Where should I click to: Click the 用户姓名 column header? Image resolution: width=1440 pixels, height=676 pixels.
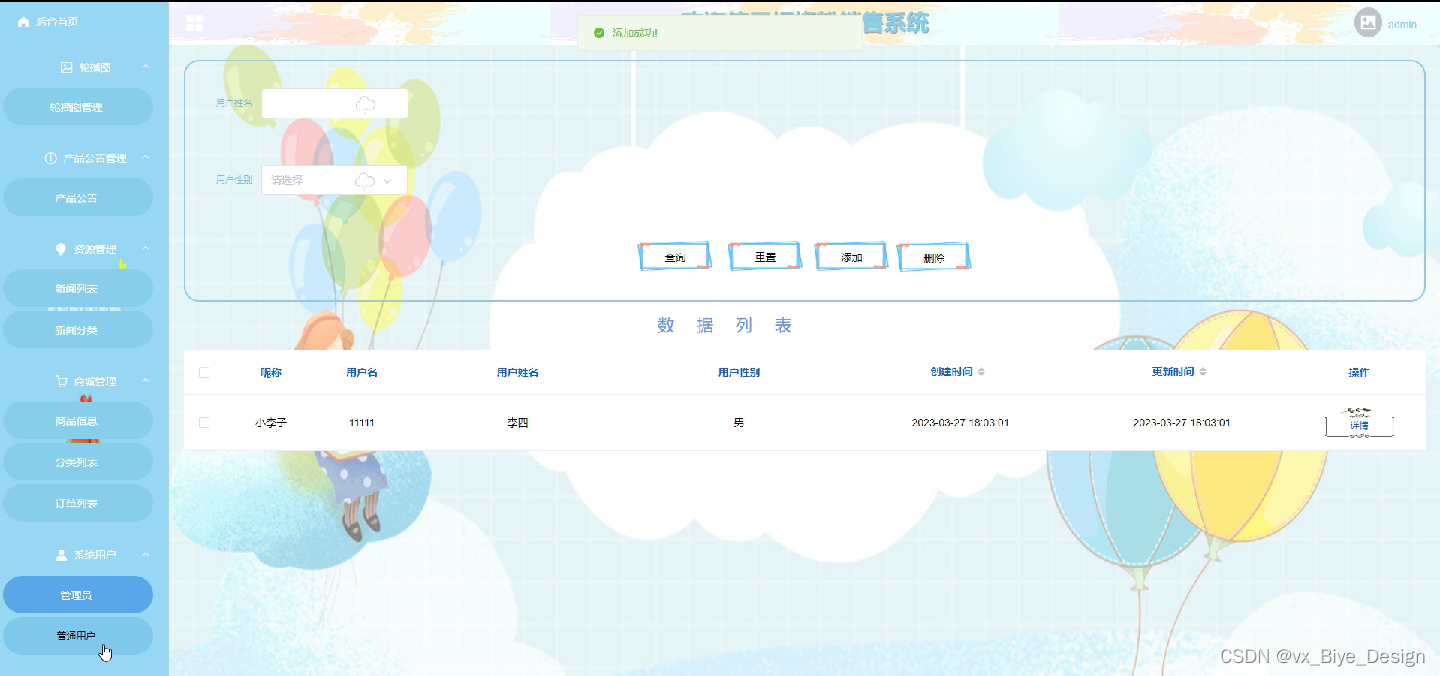pos(518,372)
